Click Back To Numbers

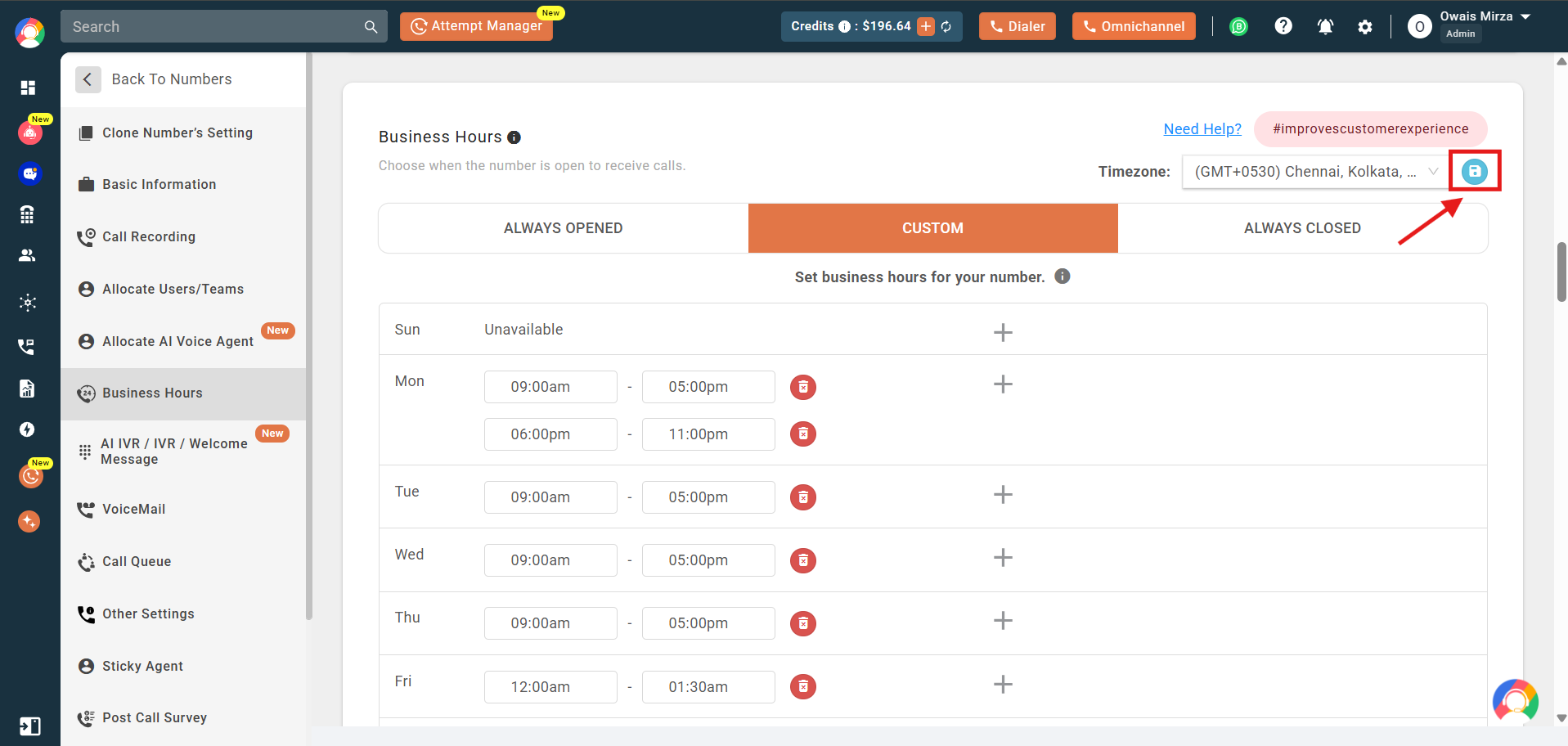tap(172, 79)
